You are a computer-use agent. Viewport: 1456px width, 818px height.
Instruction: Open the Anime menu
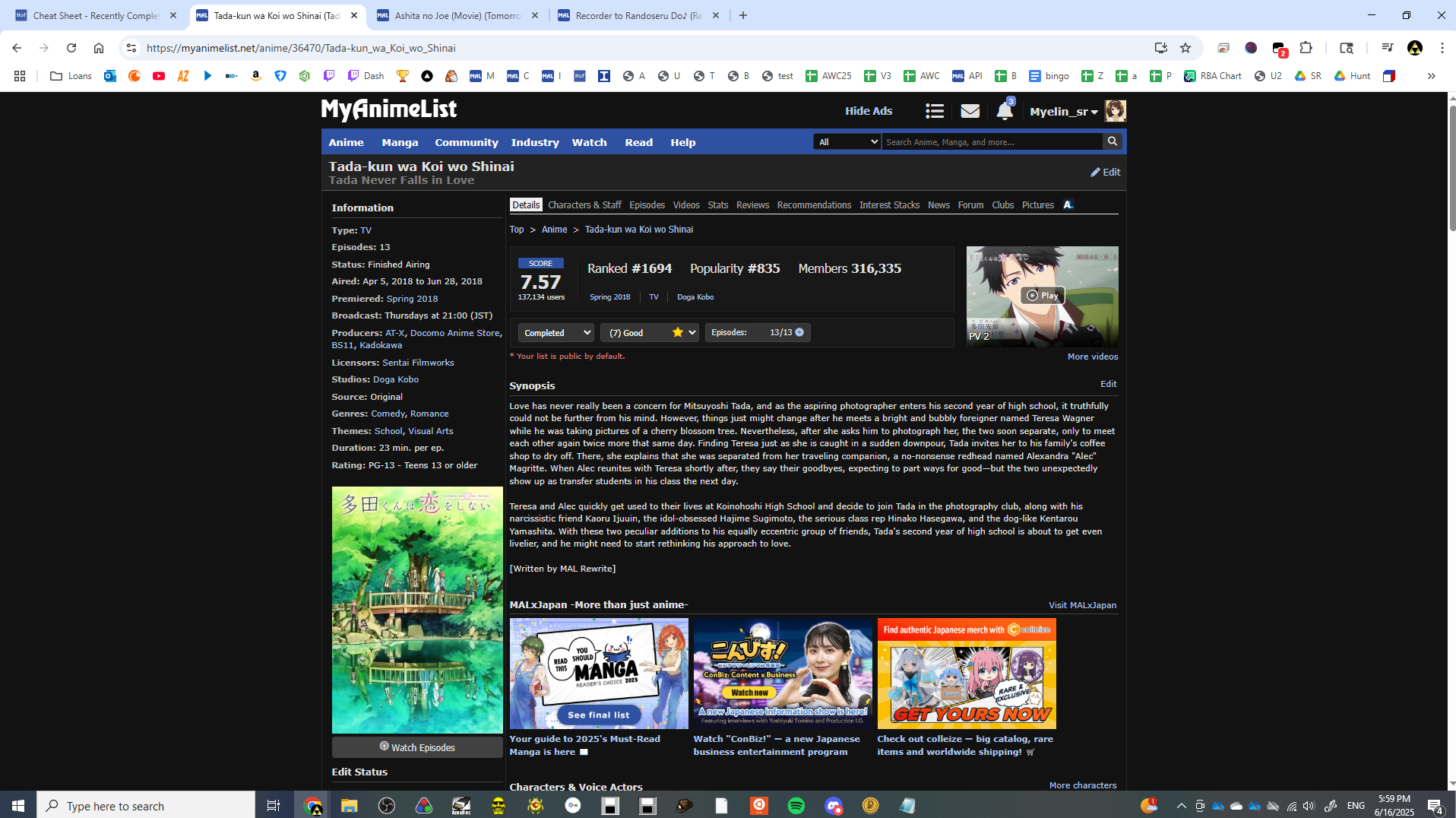347,142
